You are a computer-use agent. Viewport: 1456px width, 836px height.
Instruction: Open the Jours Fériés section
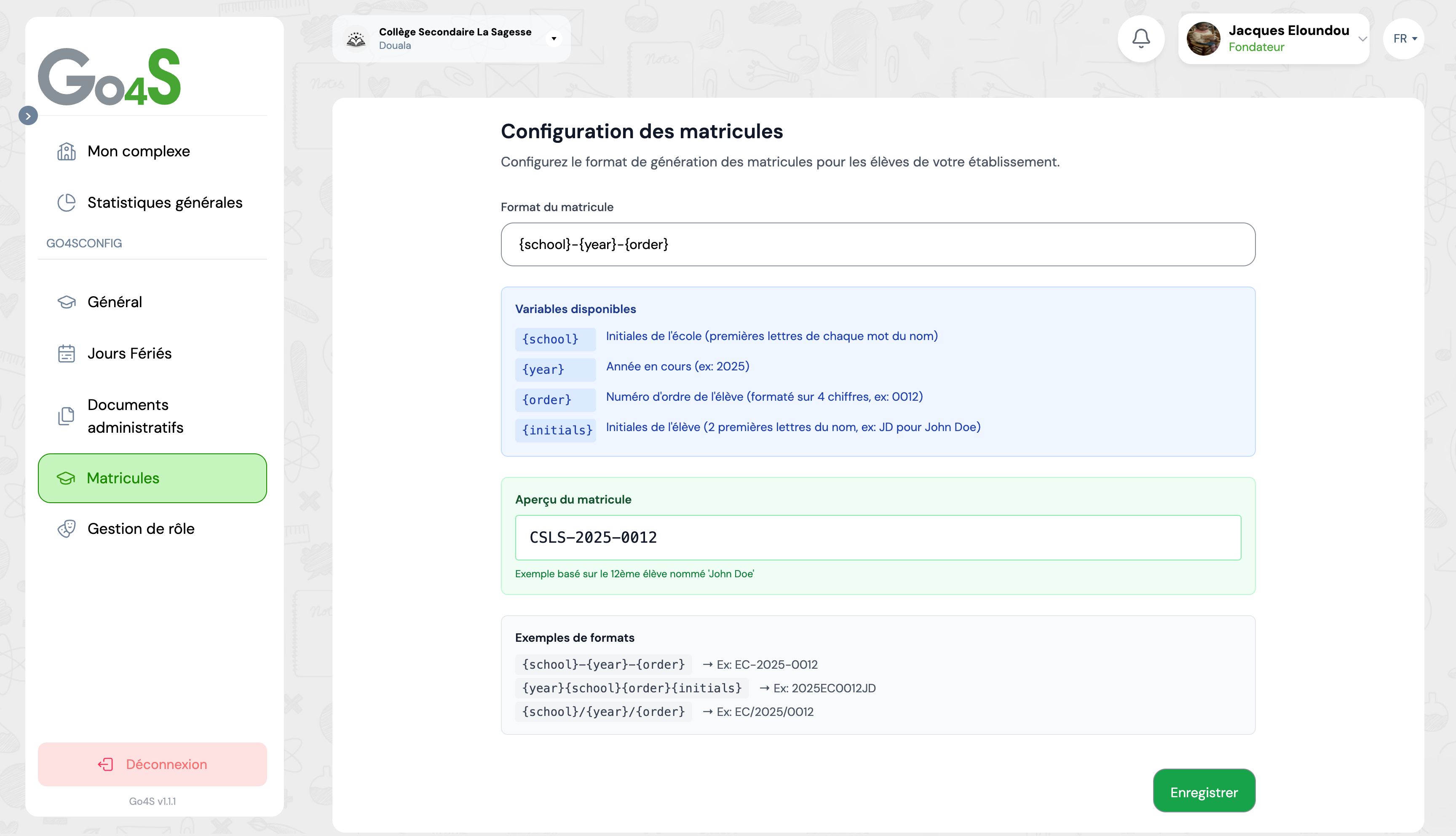tap(129, 354)
